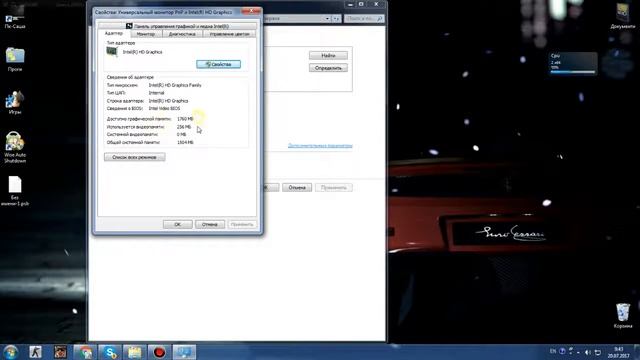Click the Определить button in the display settings window
Viewport: 640px width, 360px height.
[x=328, y=68]
